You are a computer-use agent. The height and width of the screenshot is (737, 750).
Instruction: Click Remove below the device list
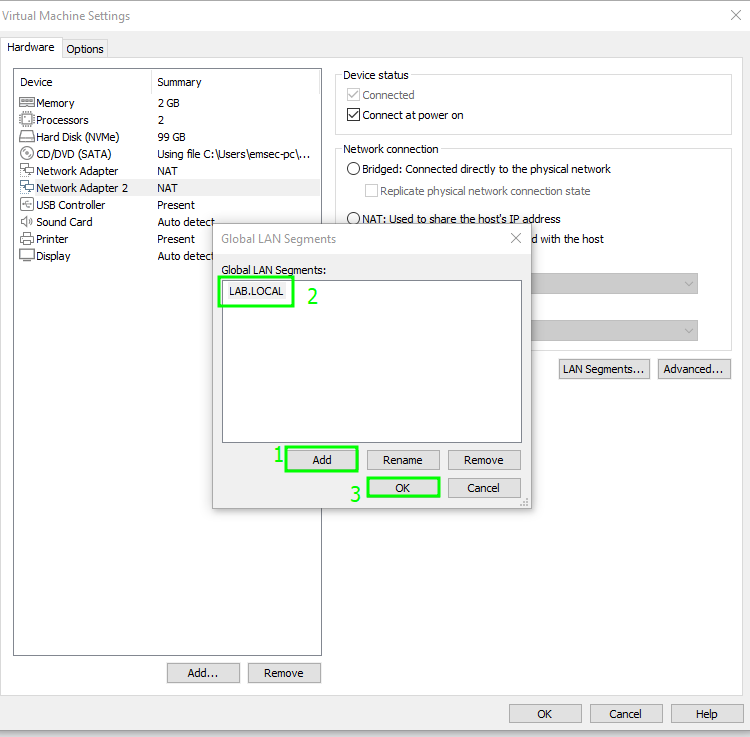[x=284, y=672]
